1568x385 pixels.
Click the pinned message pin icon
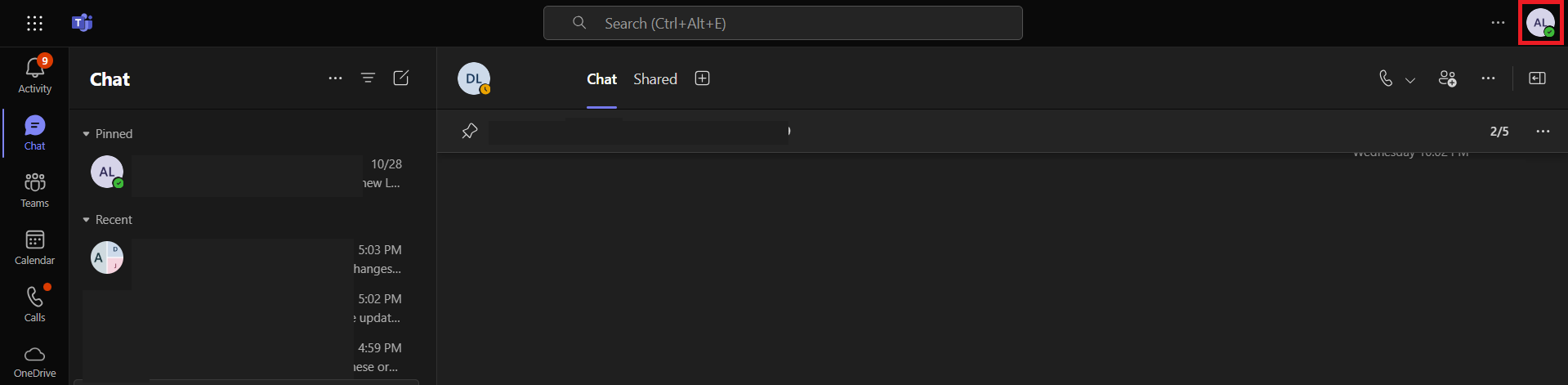click(469, 131)
